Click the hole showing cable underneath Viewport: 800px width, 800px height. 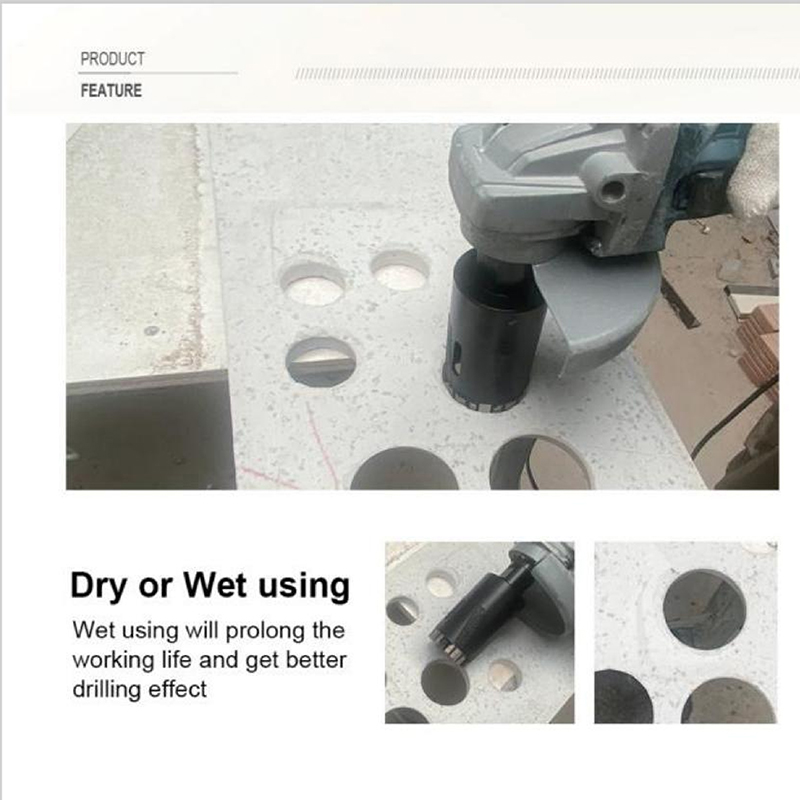point(541,463)
